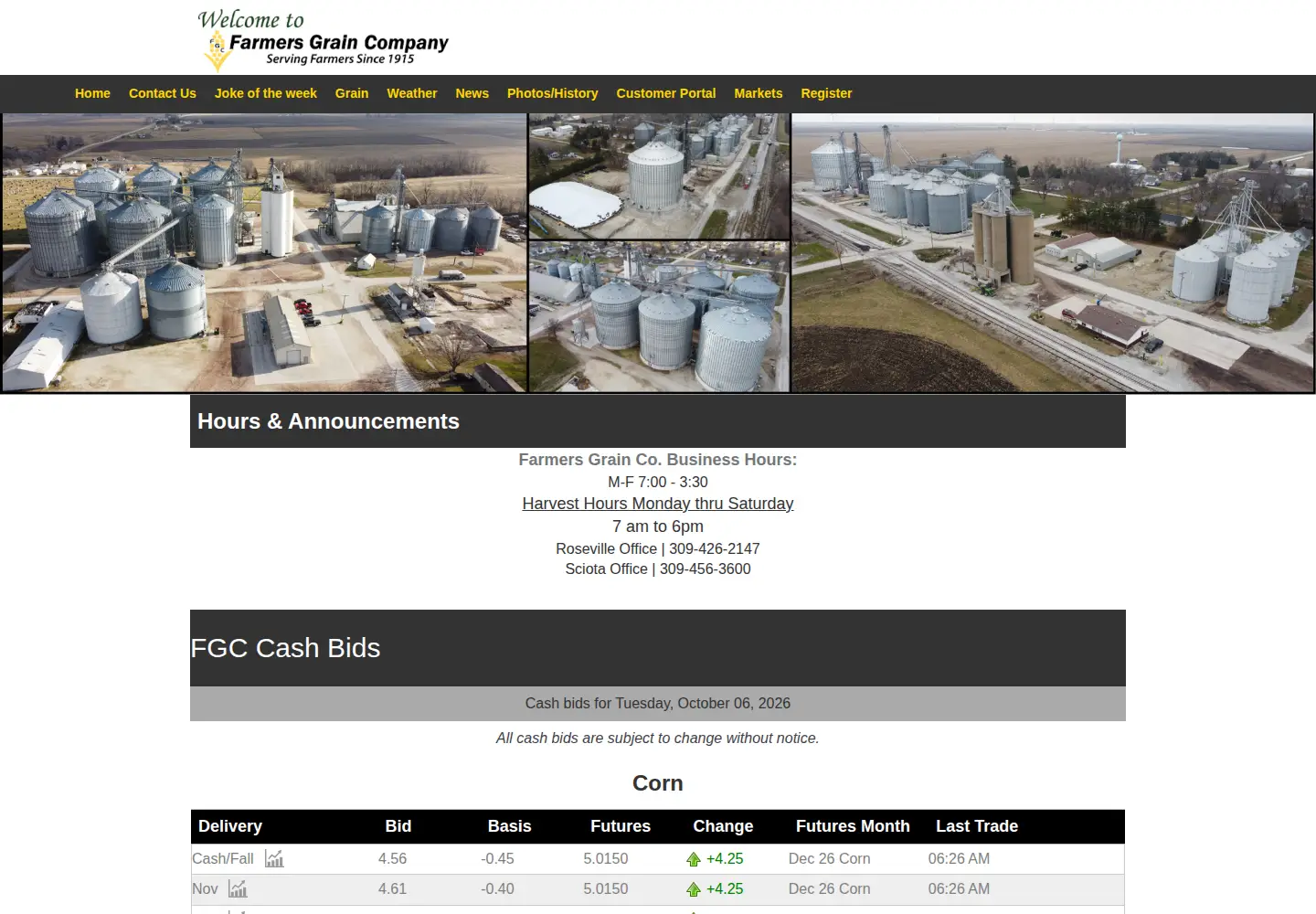
Task: Open the Weather menu item
Action: 412,93
